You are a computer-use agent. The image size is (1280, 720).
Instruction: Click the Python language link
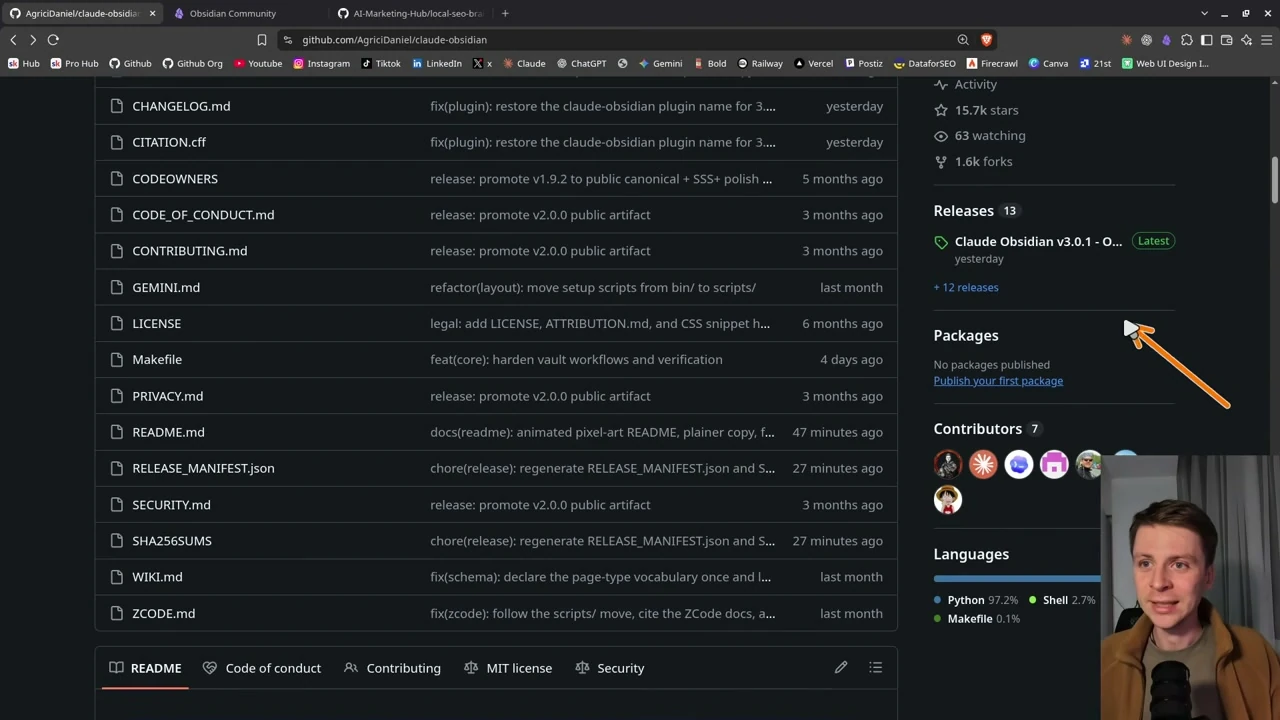(x=975, y=600)
